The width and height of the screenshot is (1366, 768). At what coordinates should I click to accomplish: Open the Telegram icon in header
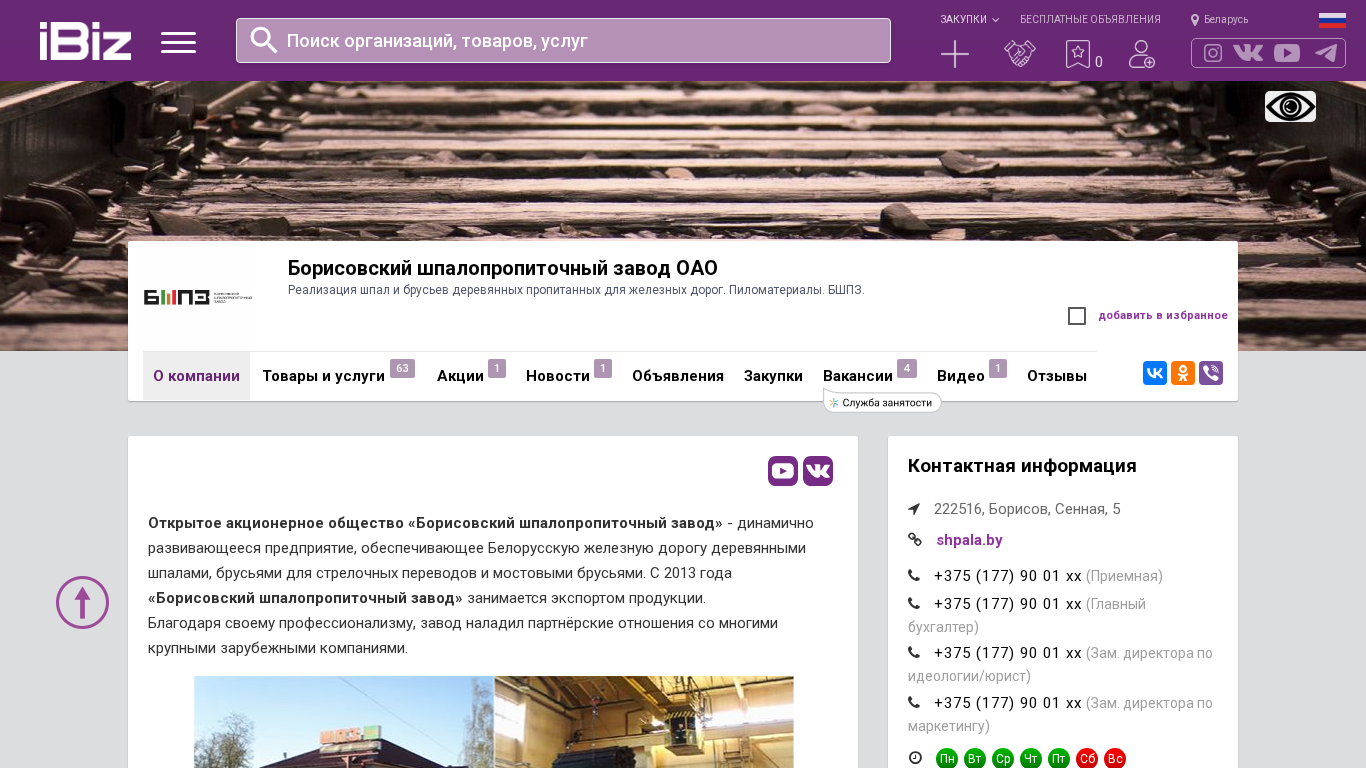pyautogui.click(x=1326, y=53)
